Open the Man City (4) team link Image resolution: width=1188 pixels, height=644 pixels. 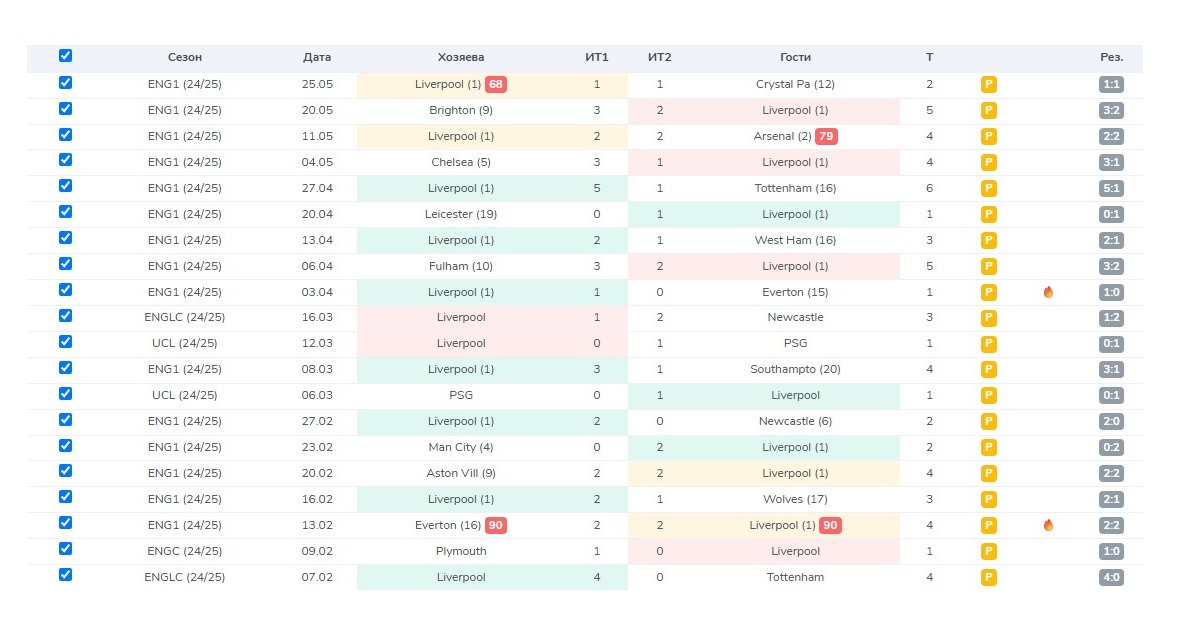click(x=461, y=448)
